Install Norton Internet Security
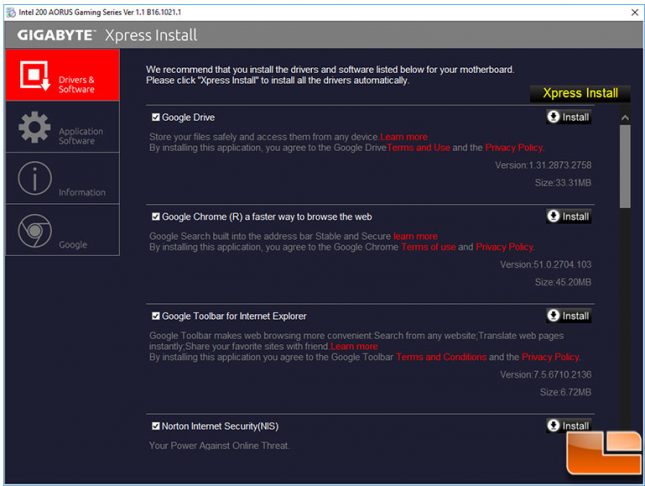The width and height of the screenshot is (645, 486). coord(569,426)
